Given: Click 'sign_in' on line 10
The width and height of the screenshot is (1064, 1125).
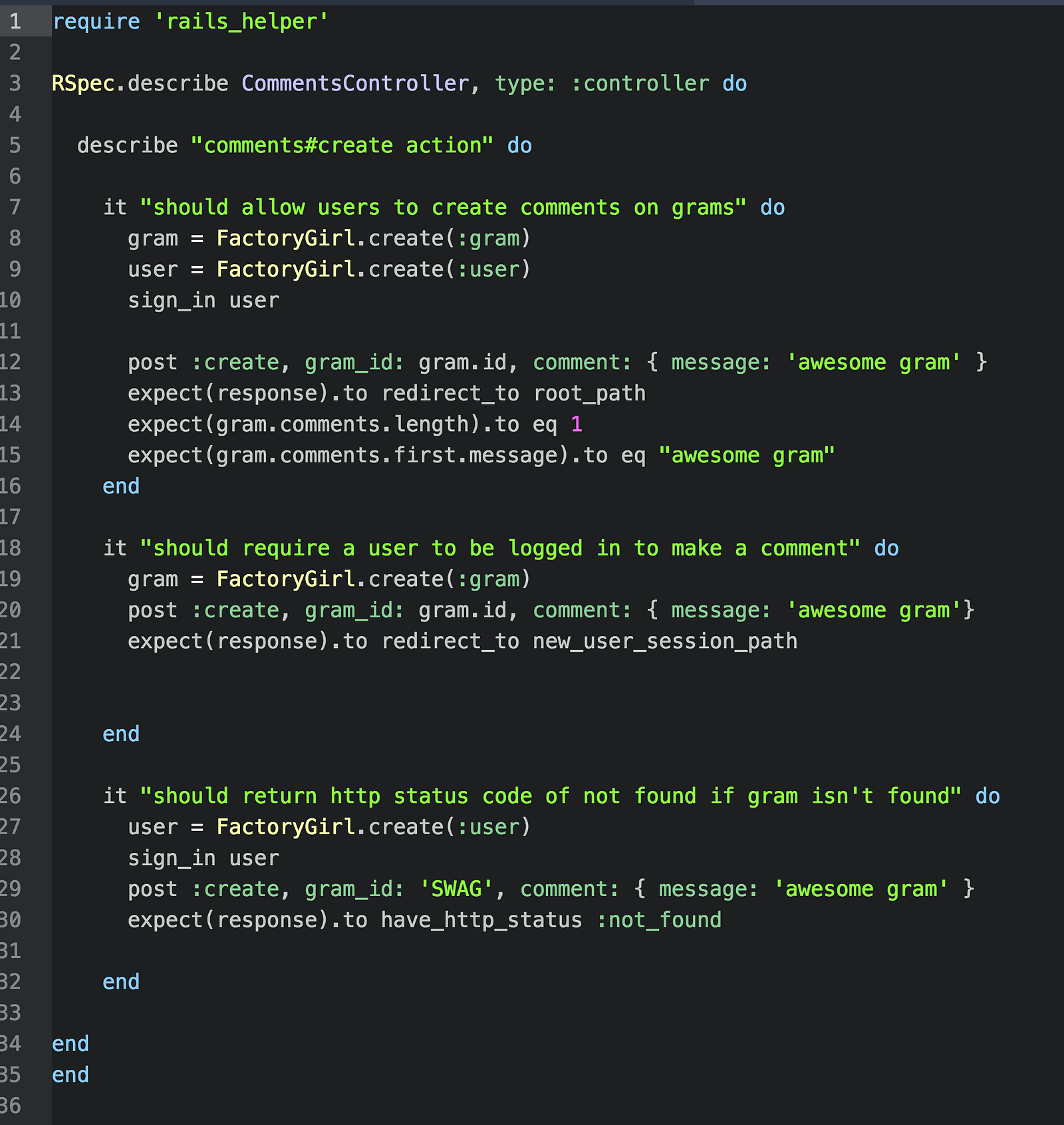Looking at the screenshot, I should click(172, 301).
